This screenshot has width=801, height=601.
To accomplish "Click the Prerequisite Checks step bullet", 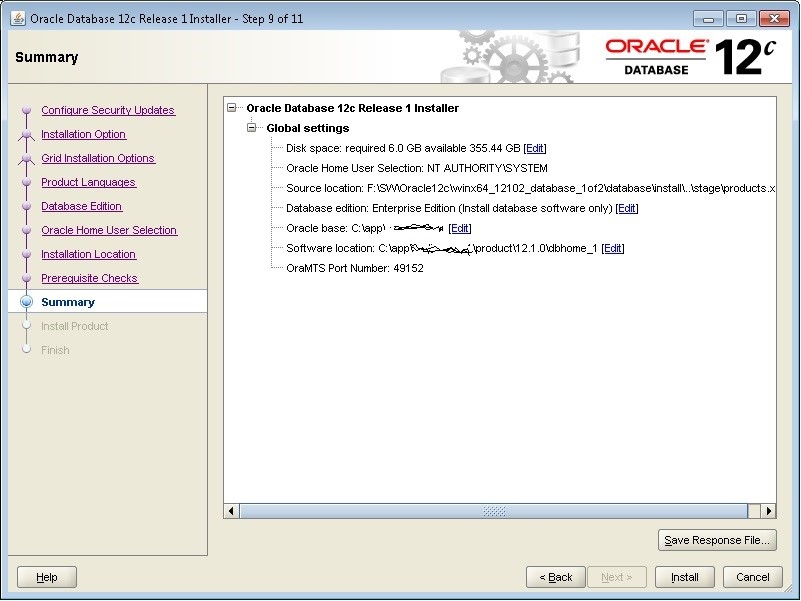I will pyautogui.click(x=27, y=278).
